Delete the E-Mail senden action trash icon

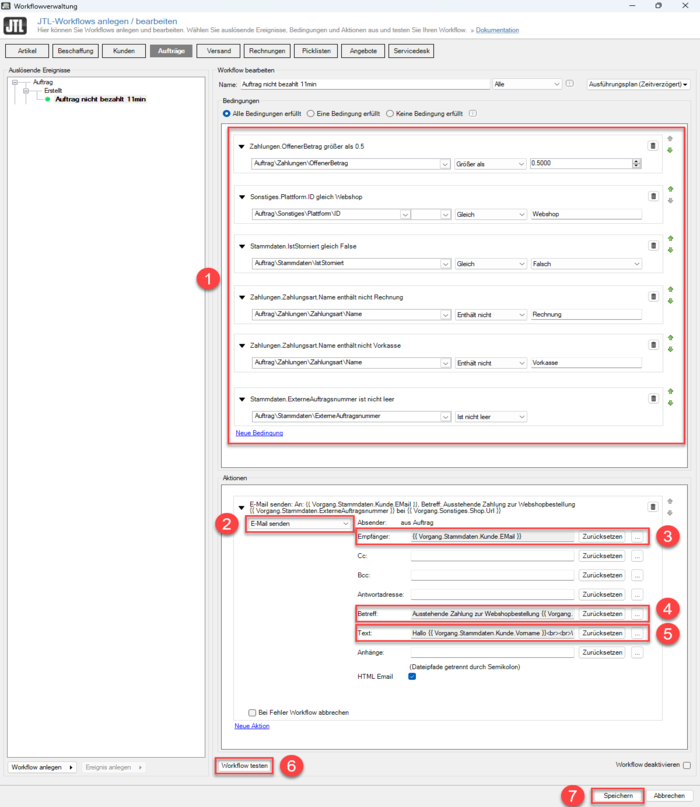point(653,507)
